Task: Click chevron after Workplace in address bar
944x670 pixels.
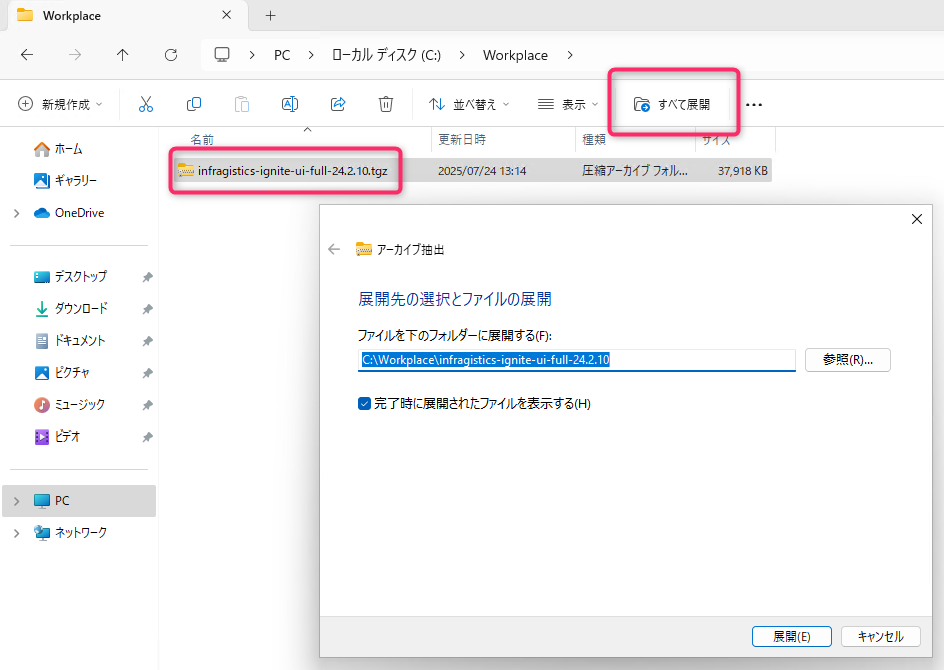Action: tap(570, 55)
